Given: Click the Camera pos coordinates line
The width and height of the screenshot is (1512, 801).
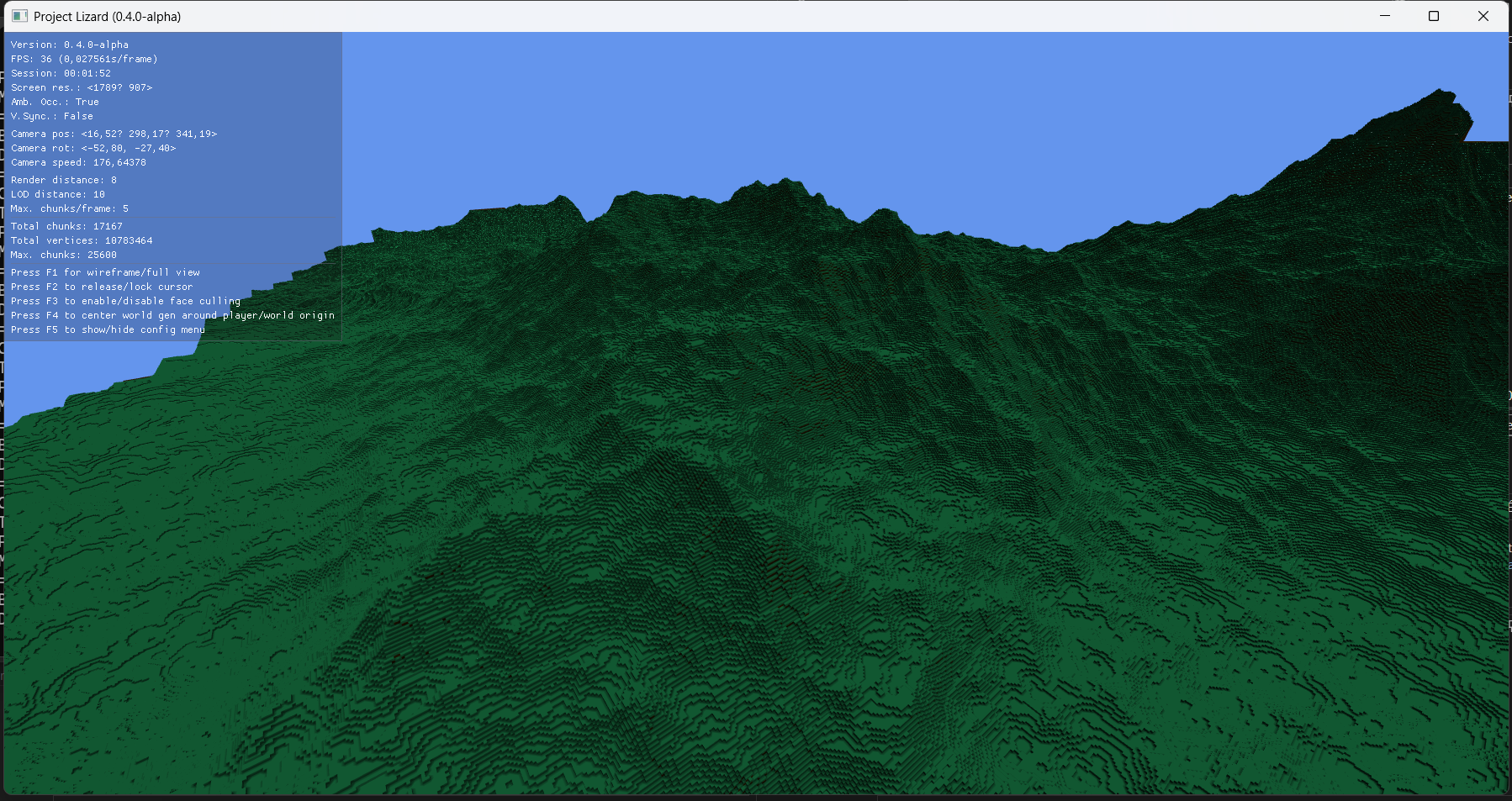Looking at the screenshot, I should [114, 134].
